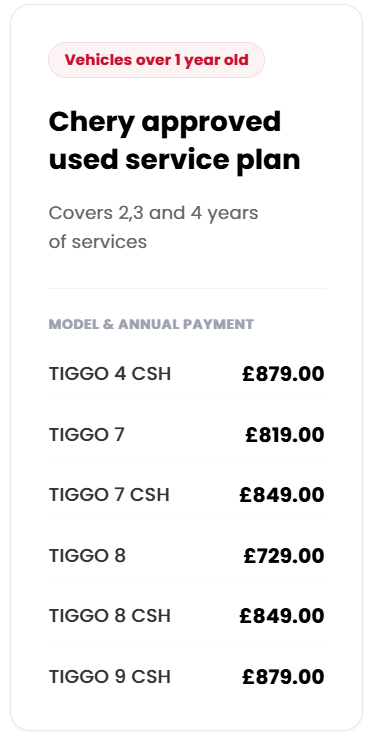Select the 'Chery approved used service plan' heading
375x741 pixels.
click(x=174, y=141)
